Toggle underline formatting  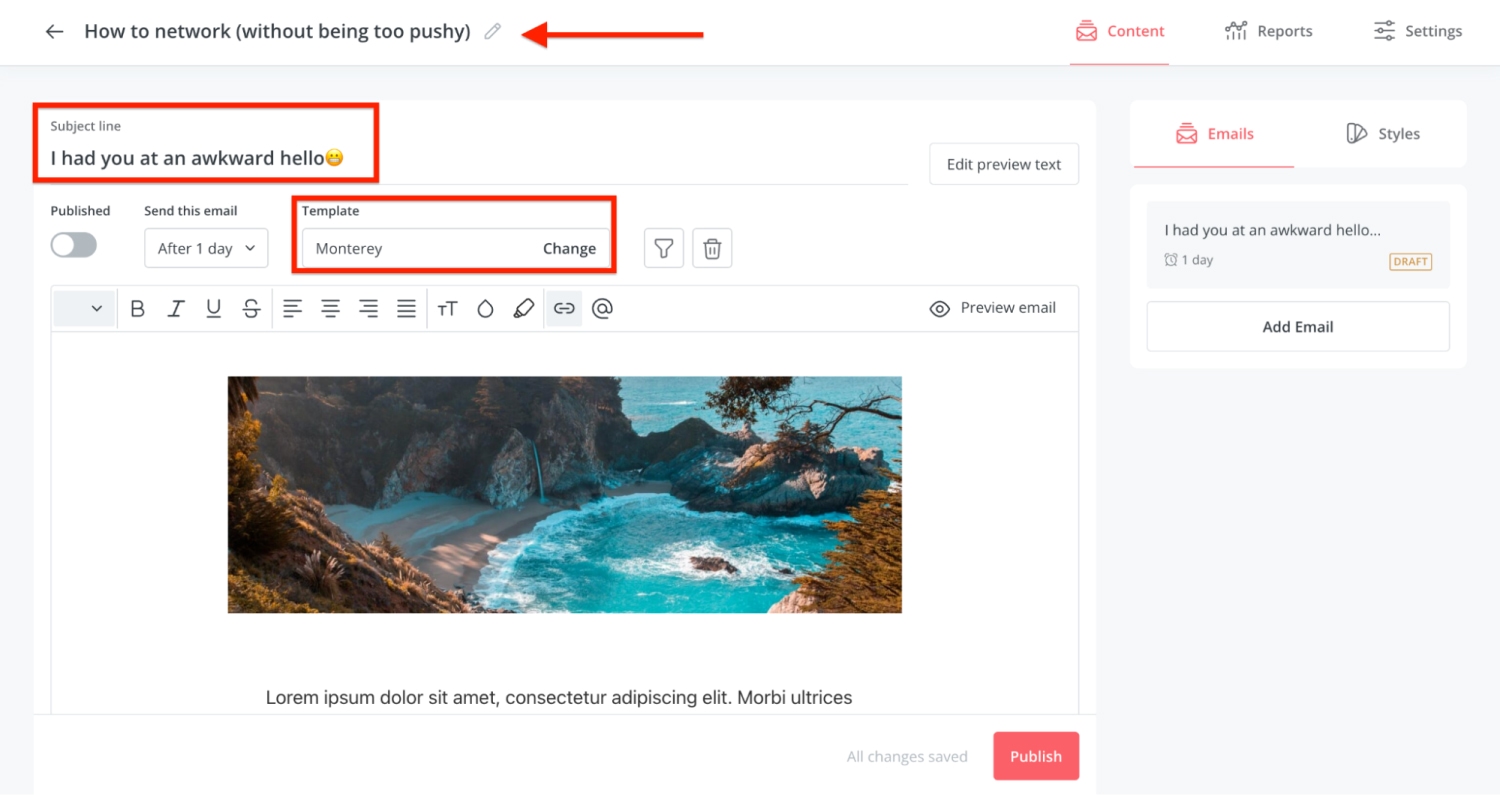(x=214, y=309)
